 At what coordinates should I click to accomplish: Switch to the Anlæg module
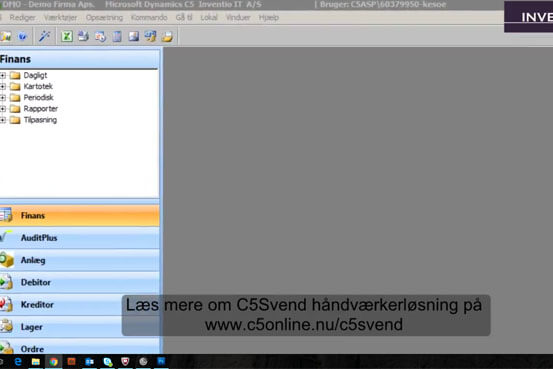pos(80,260)
